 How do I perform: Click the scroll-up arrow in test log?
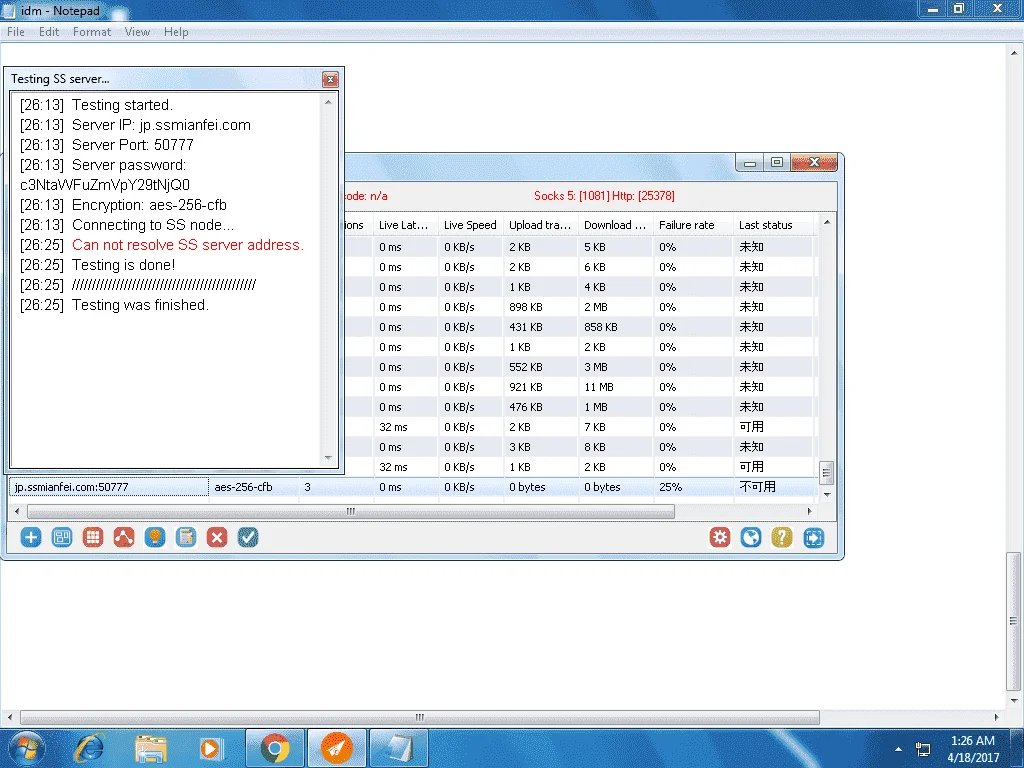(328, 103)
